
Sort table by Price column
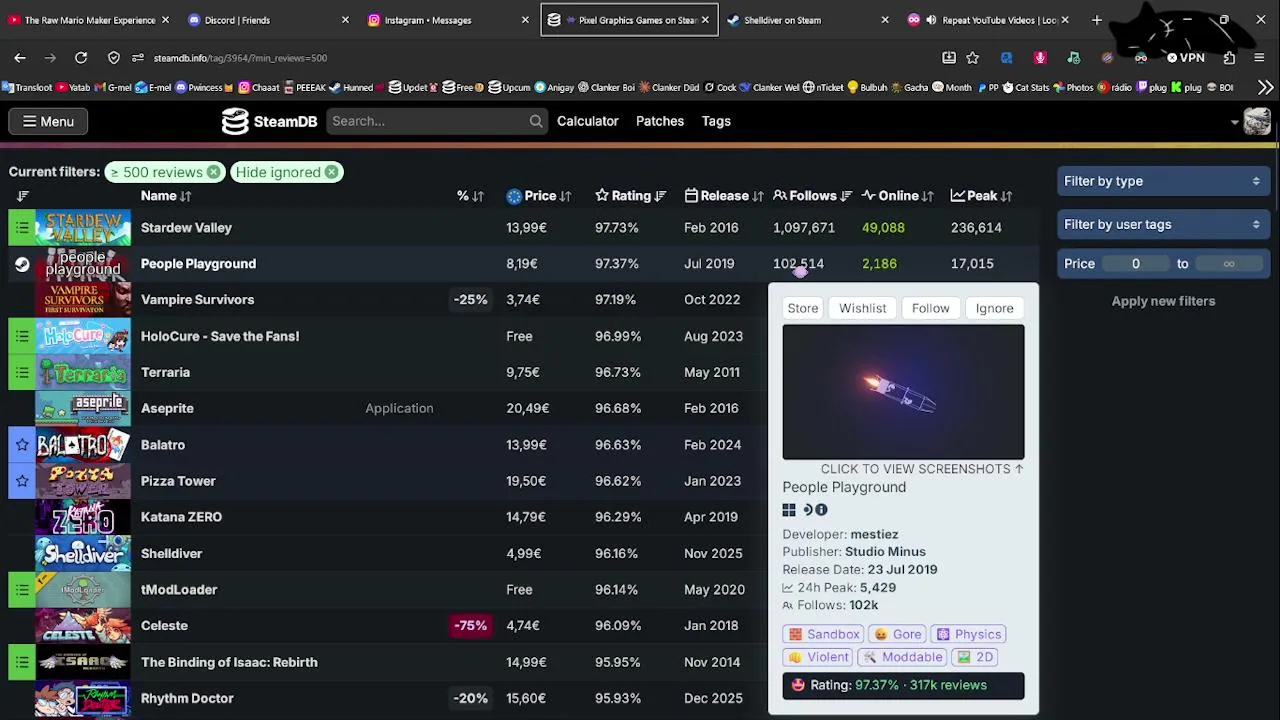point(539,196)
